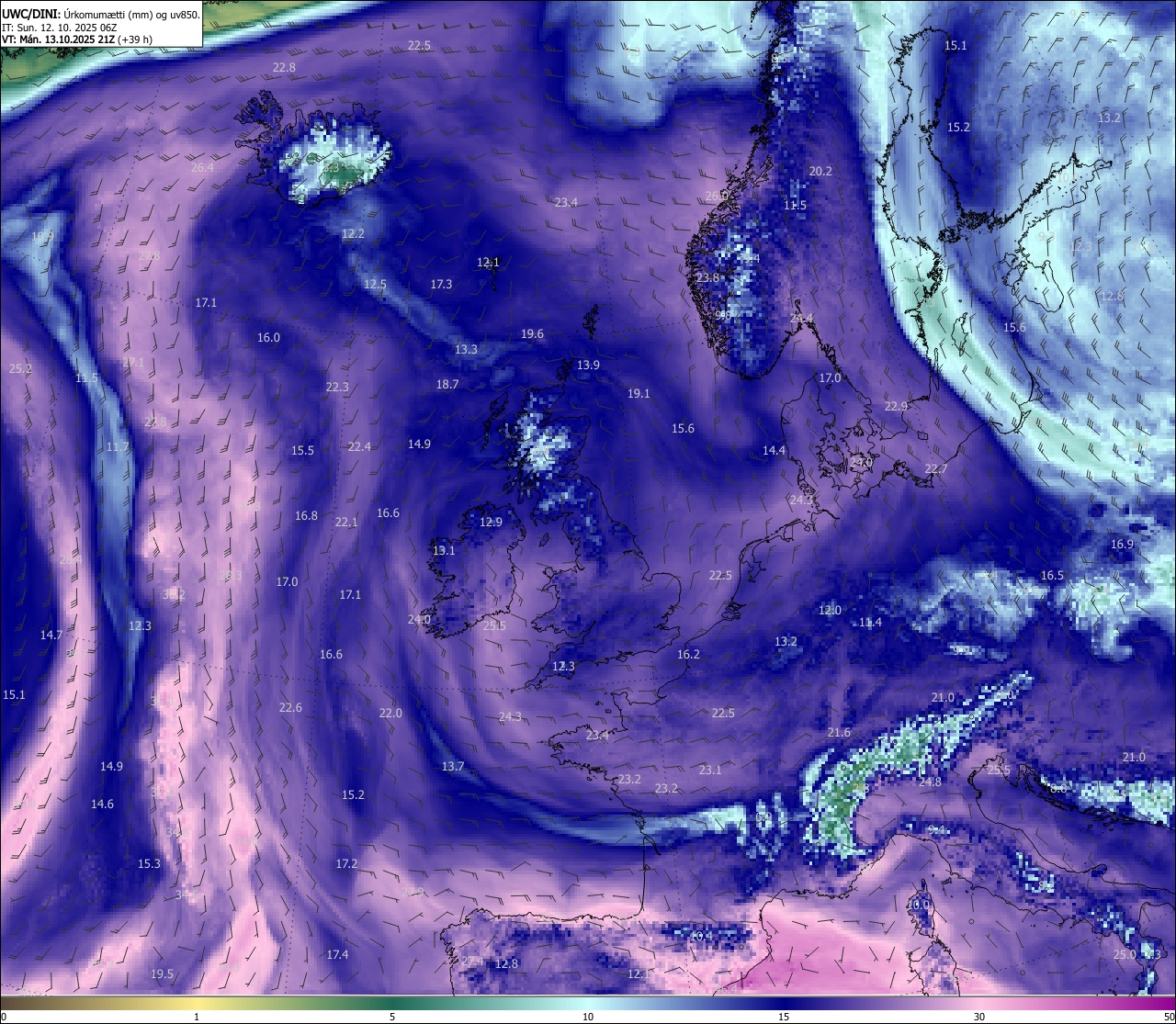Click the 23.8 value off western Norway
1176x1024 pixels.
pyautogui.click(x=707, y=277)
